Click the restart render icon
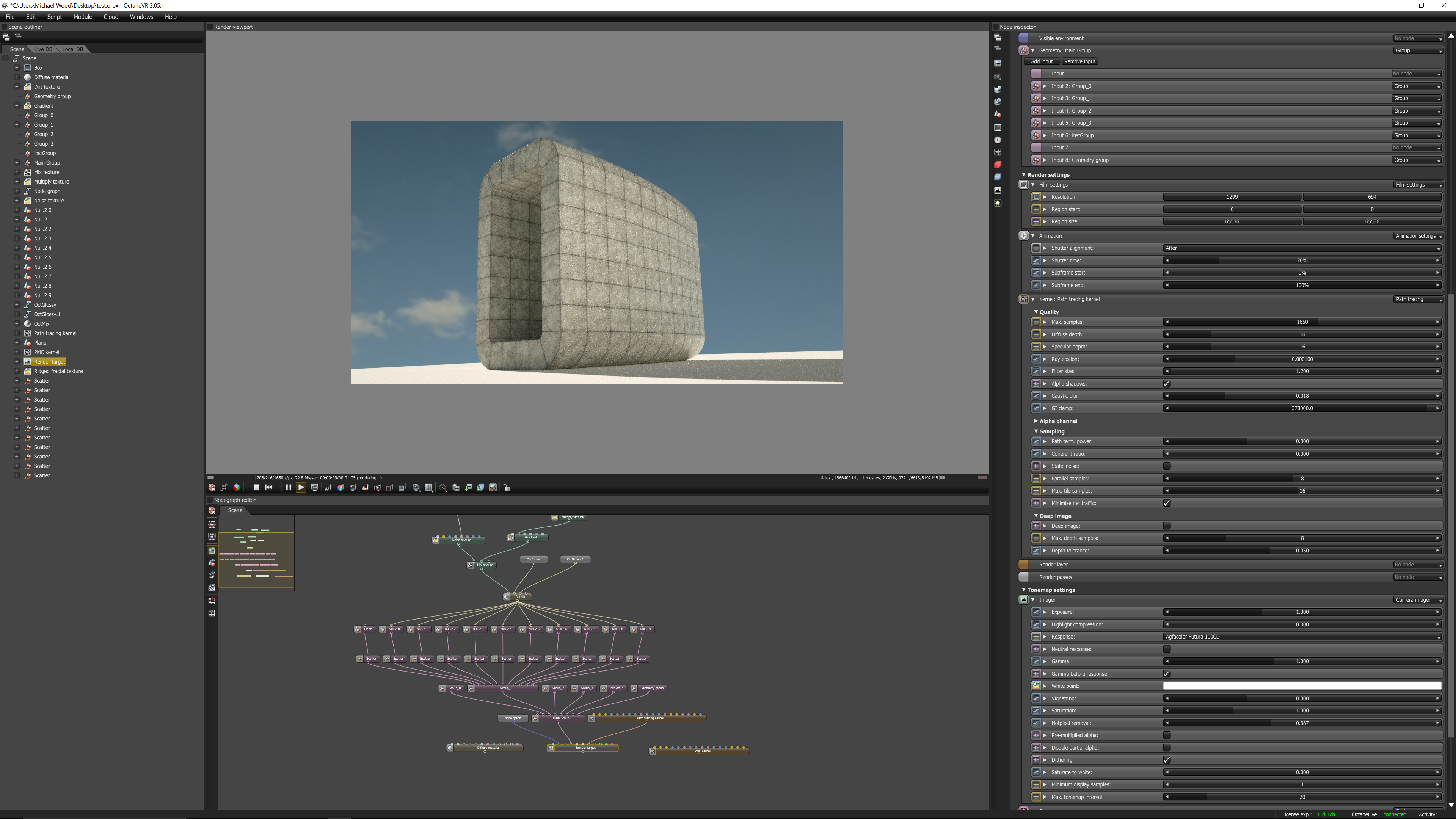The width and height of the screenshot is (1456, 819). point(269,487)
